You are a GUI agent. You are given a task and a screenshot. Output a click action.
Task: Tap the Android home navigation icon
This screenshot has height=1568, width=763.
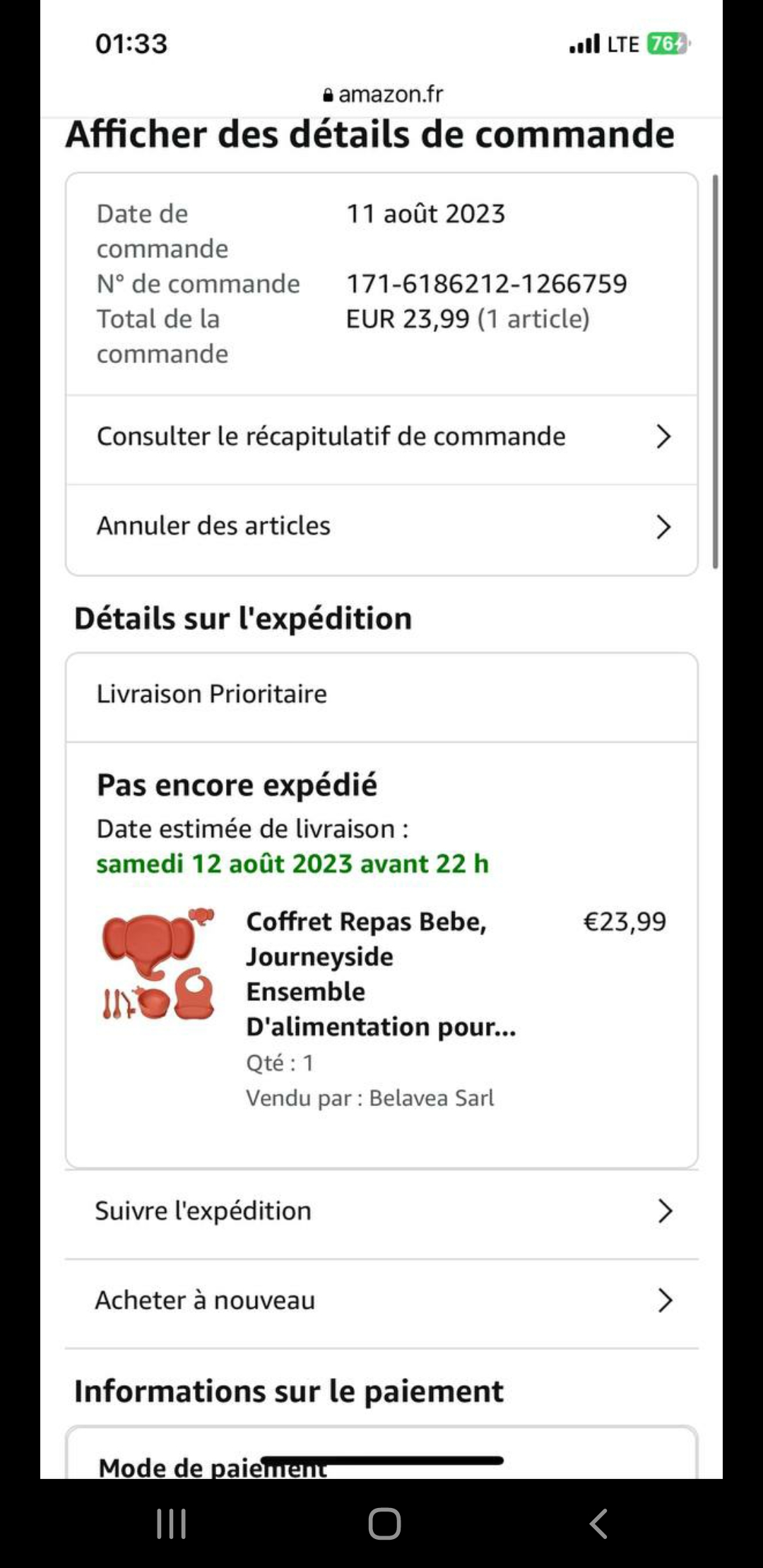coord(384,1524)
